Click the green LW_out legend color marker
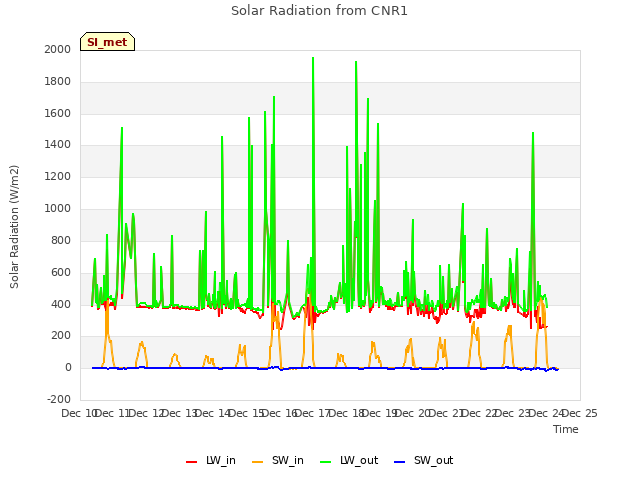This screenshot has height=480, width=640. 325,462
